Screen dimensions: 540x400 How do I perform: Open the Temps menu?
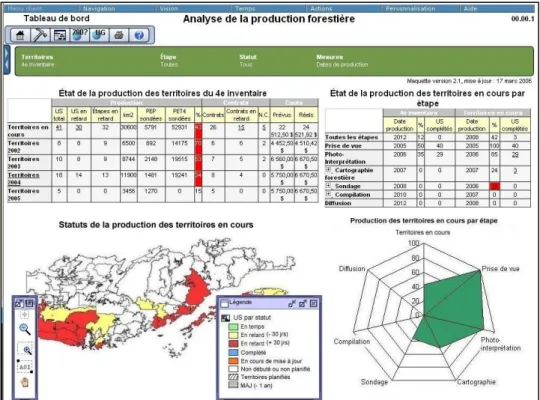245,9
